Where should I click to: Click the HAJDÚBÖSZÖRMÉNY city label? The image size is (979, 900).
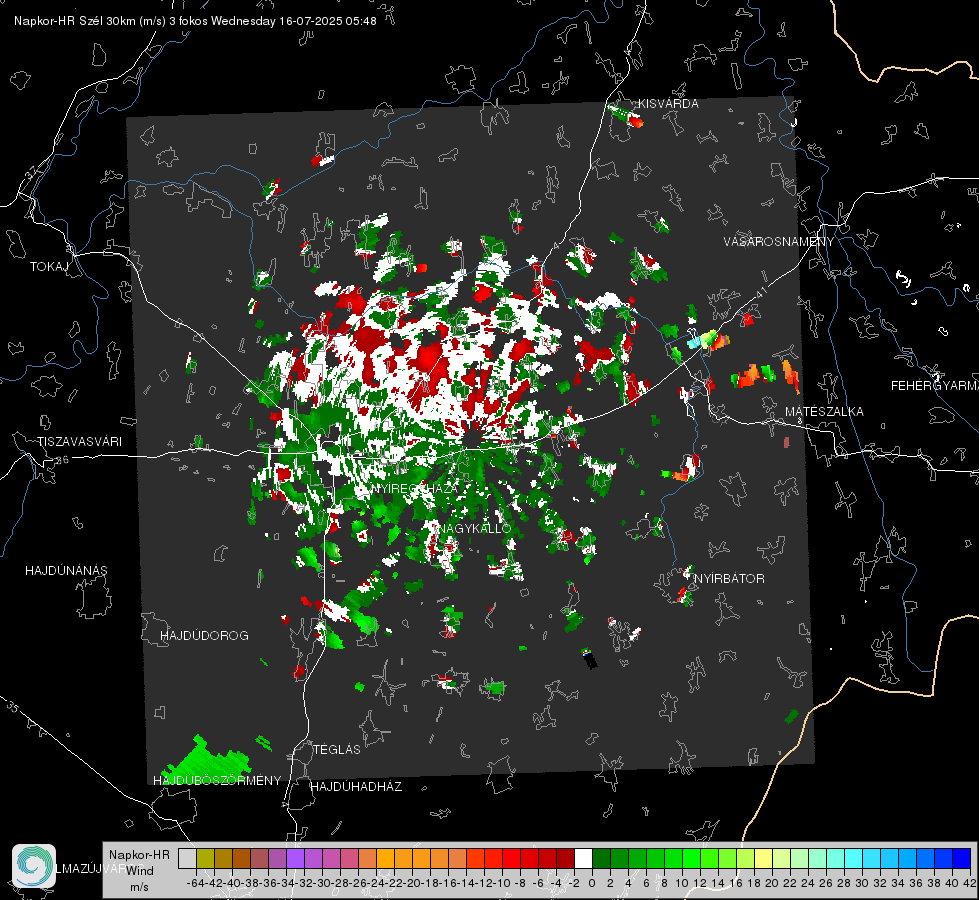point(217,780)
